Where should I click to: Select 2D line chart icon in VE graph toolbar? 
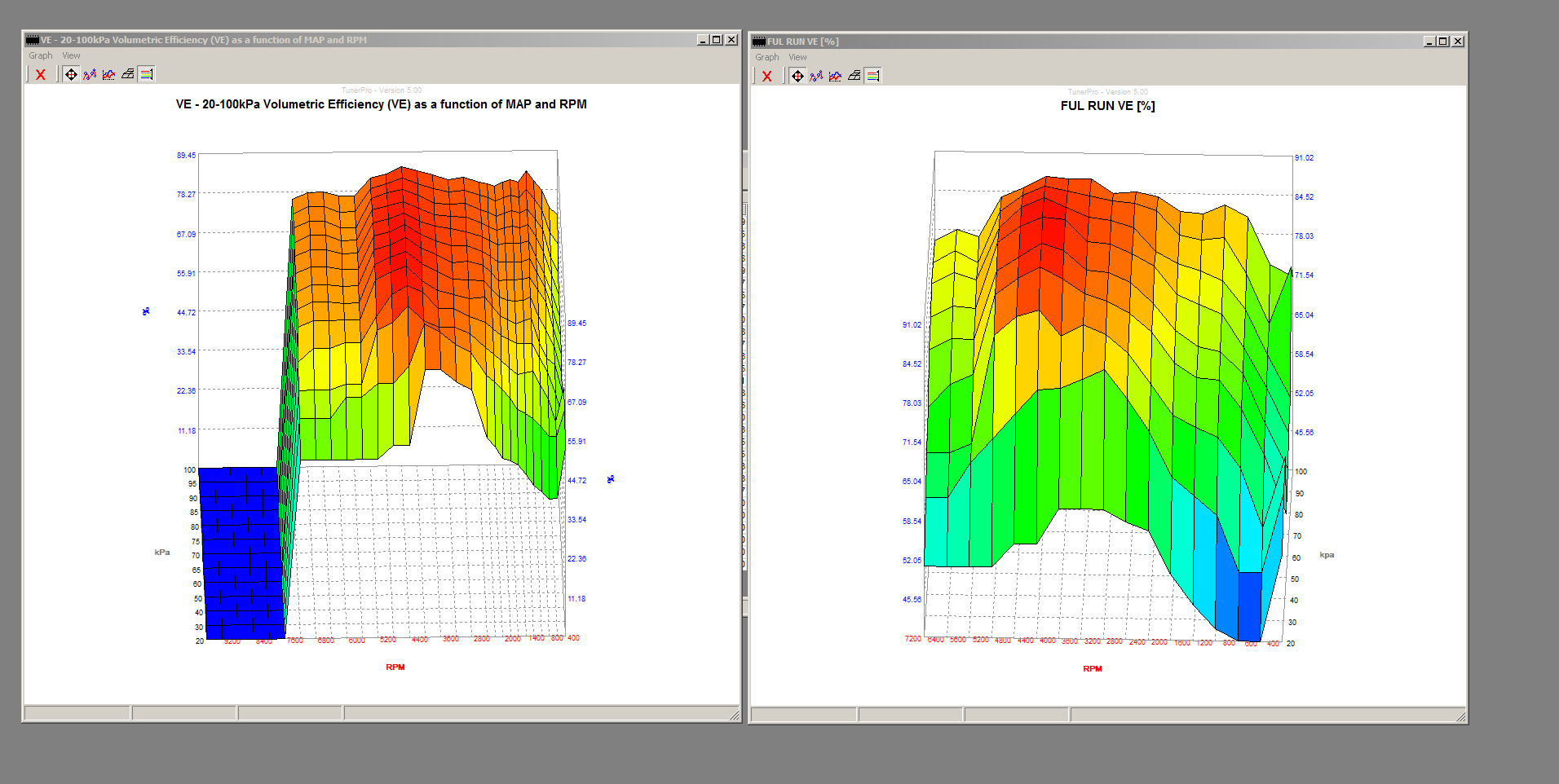tap(108, 74)
